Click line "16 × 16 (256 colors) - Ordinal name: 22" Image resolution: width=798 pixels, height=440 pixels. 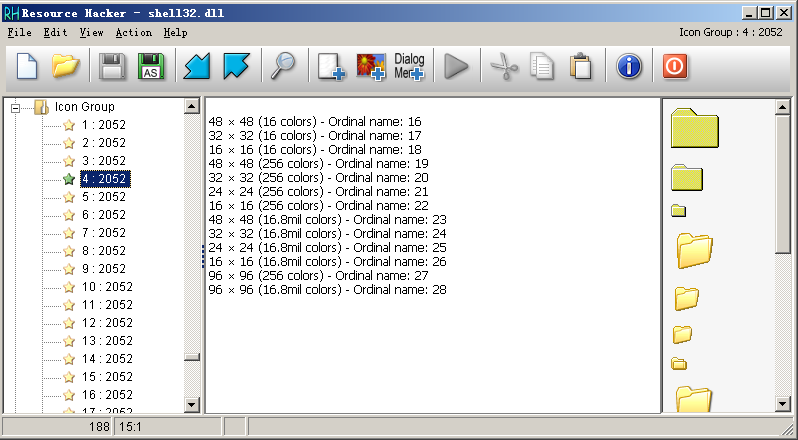pyautogui.click(x=319, y=206)
